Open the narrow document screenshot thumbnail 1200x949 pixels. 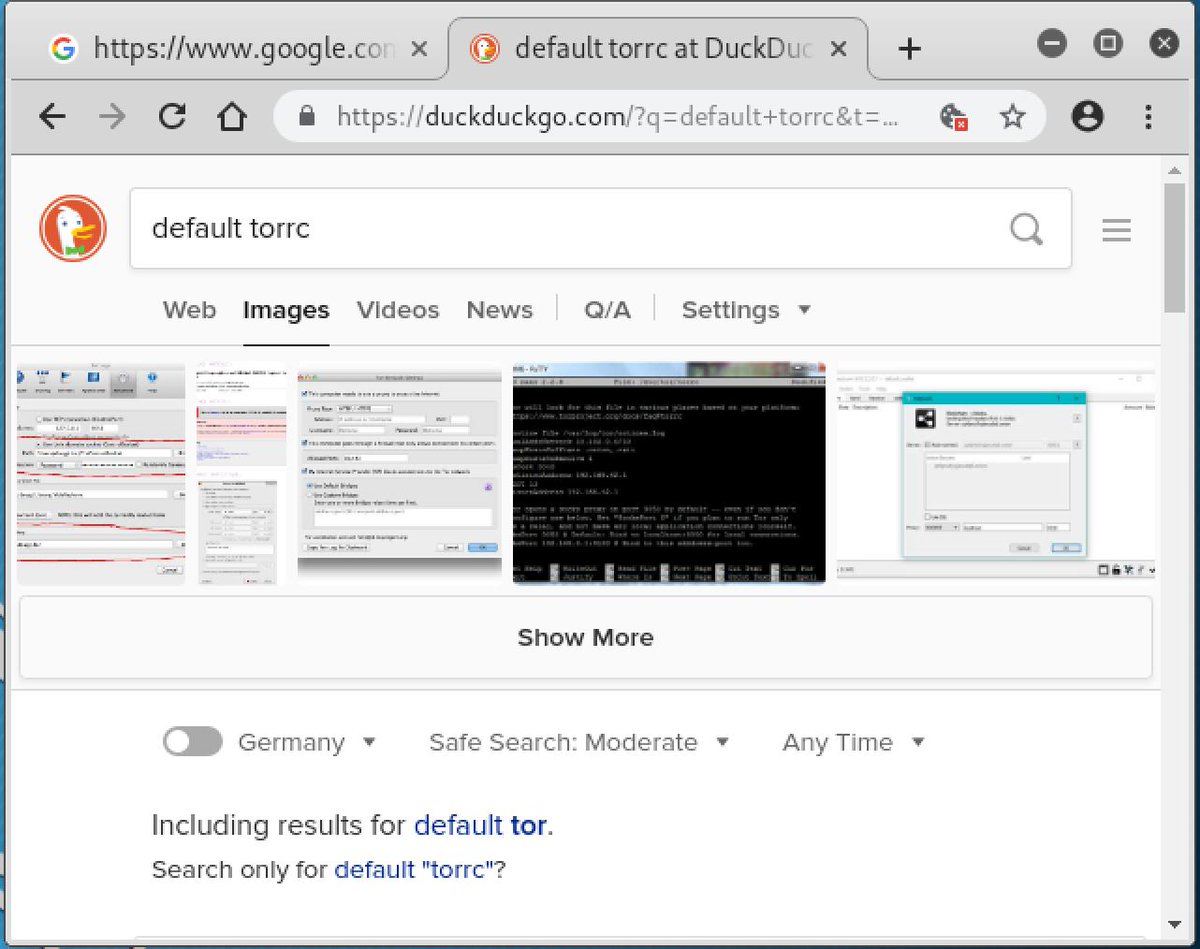241,474
